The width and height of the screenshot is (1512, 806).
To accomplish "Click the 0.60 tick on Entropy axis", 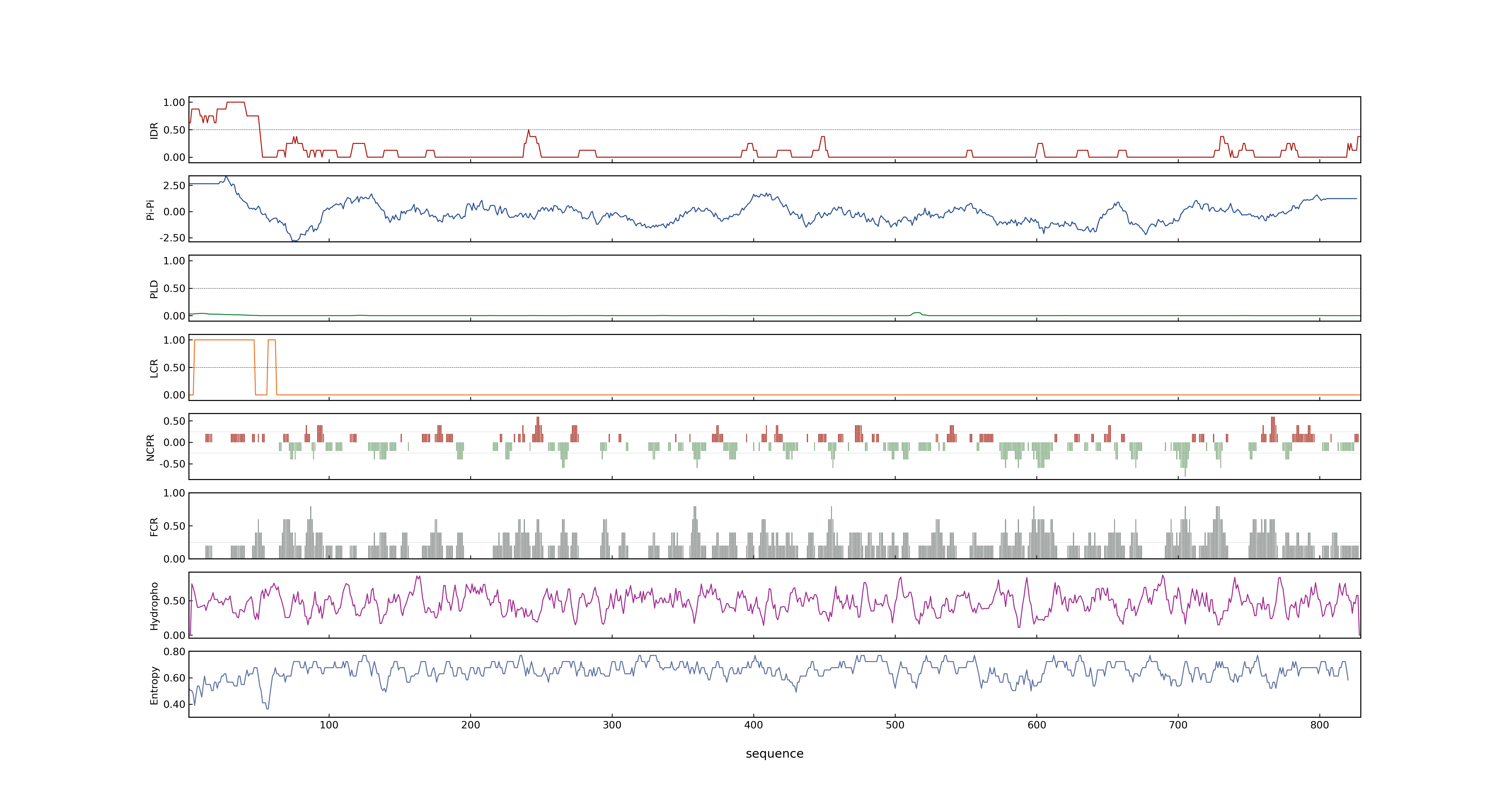I will [174, 678].
